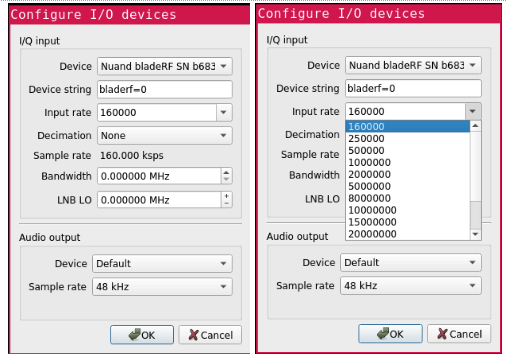Select 500000 in Input rate list
The width and height of the screenshot is (507, 361).
coord(408,150)
